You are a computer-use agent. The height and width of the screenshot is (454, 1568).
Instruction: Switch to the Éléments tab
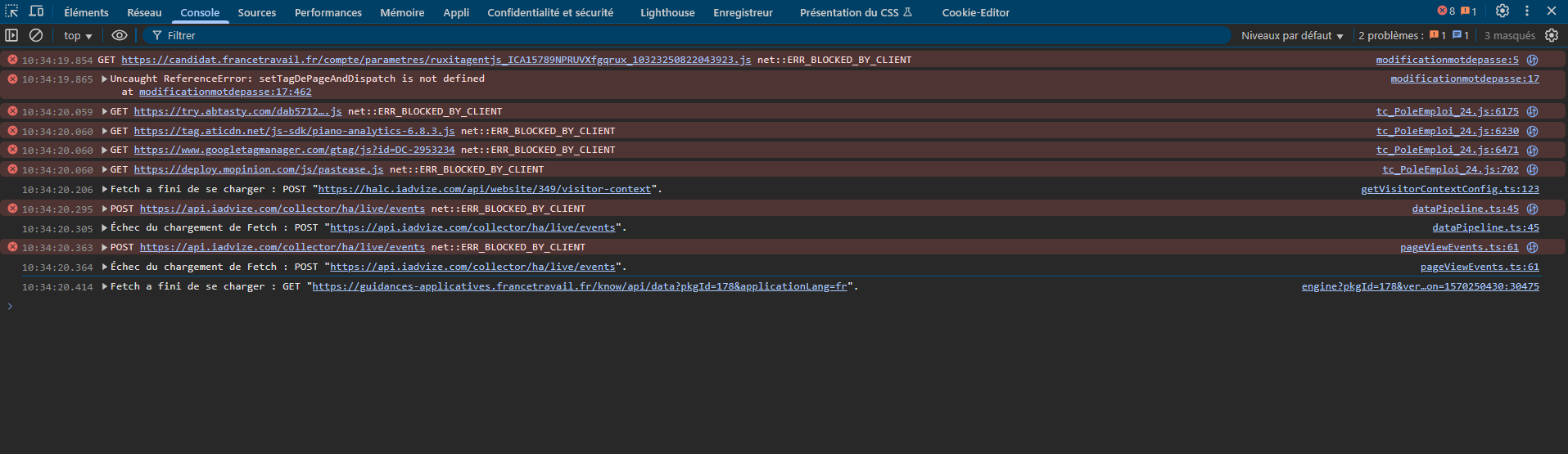[x=86, y=12]
